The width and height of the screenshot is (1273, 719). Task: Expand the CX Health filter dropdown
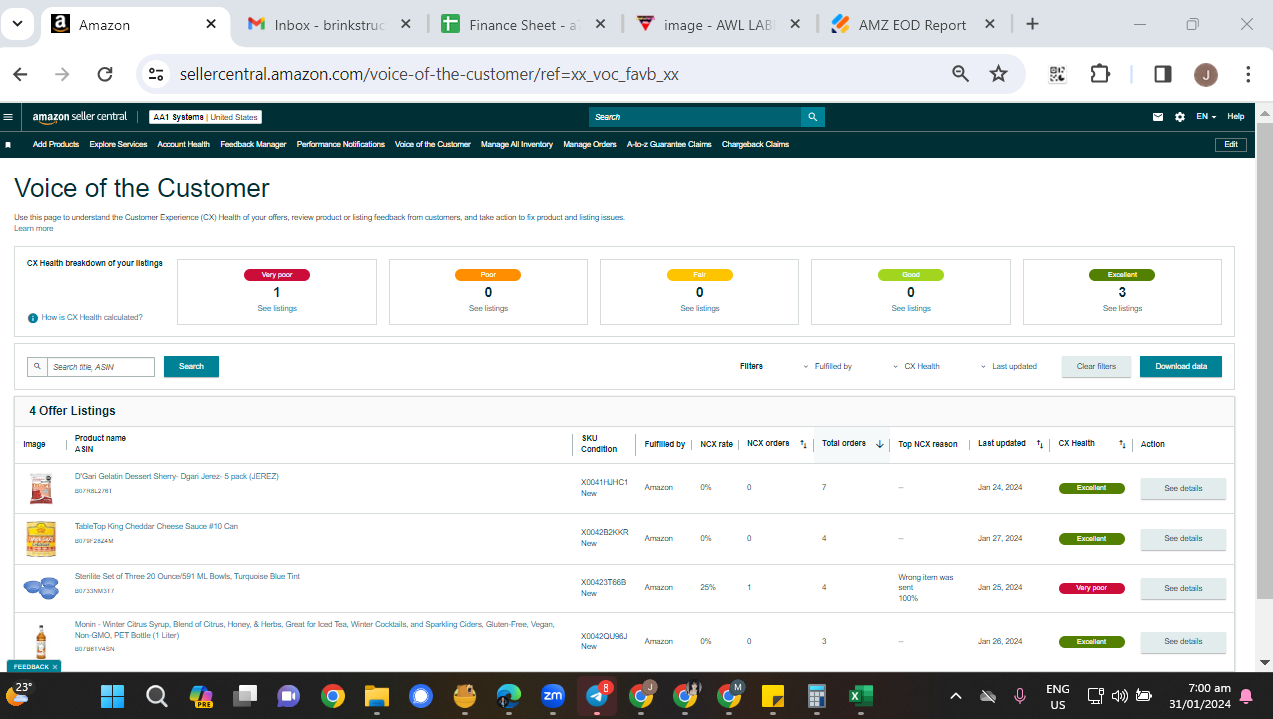(916, 367)
